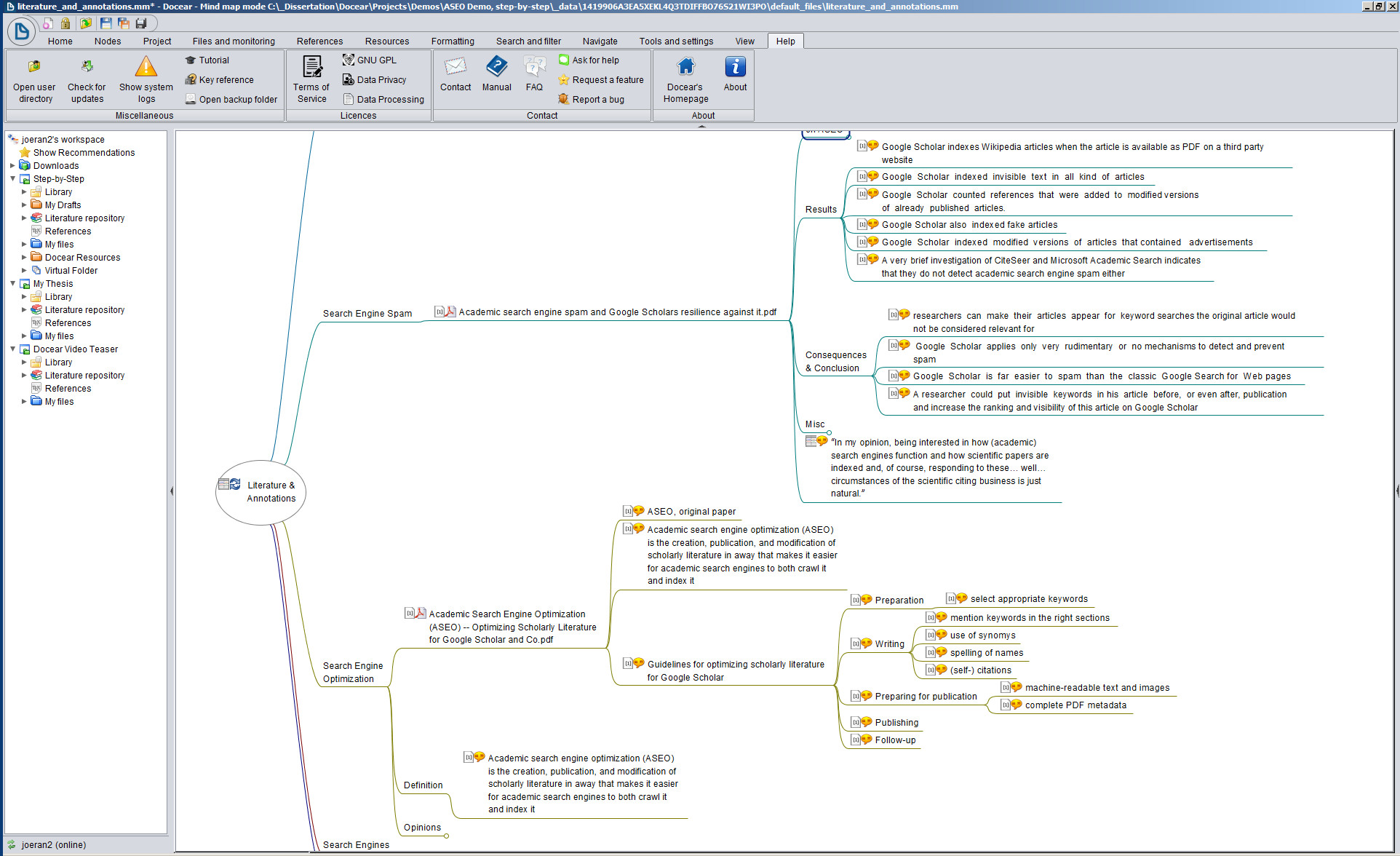Open the FAQ

(535, 74)
